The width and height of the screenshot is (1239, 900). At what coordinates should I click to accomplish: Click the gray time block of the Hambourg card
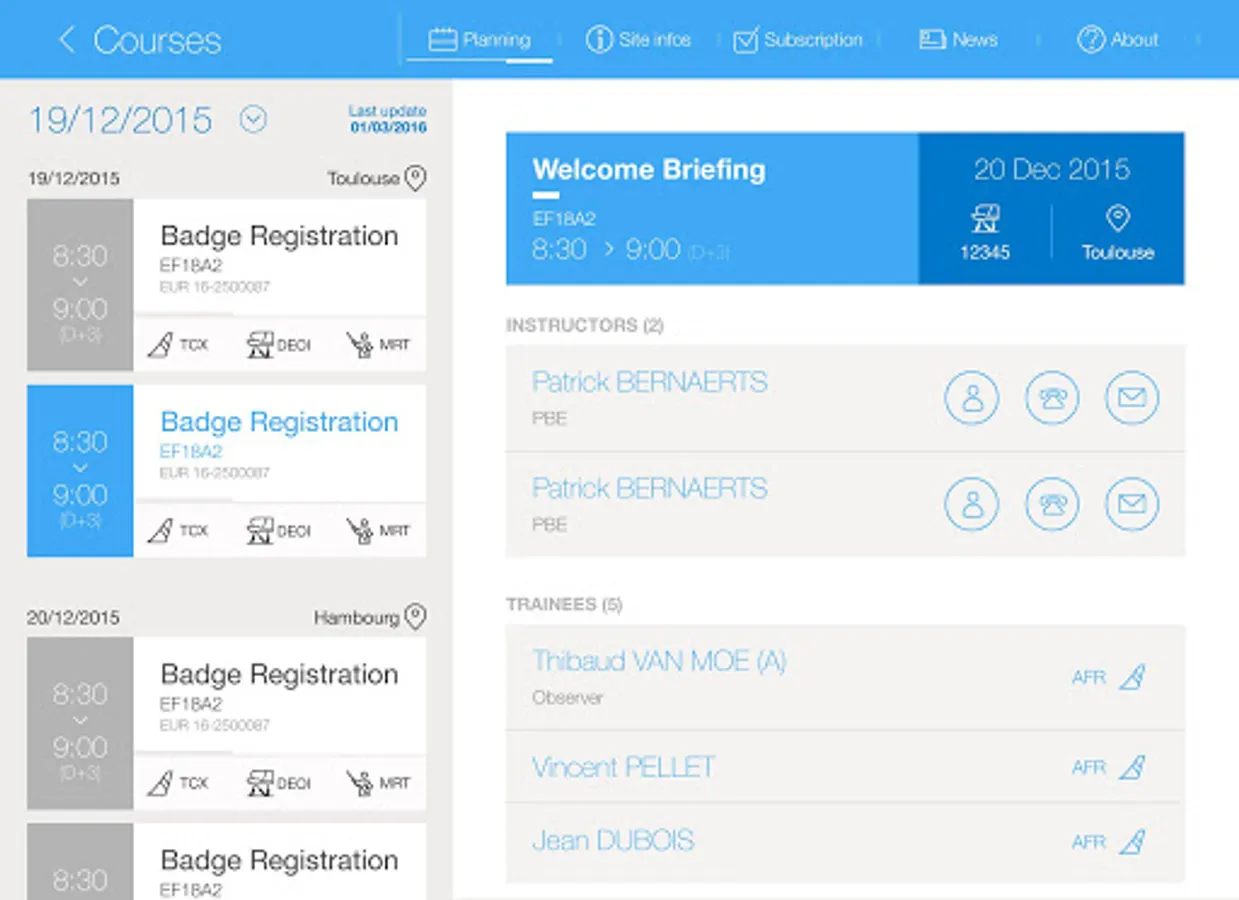tap(80, 723)
